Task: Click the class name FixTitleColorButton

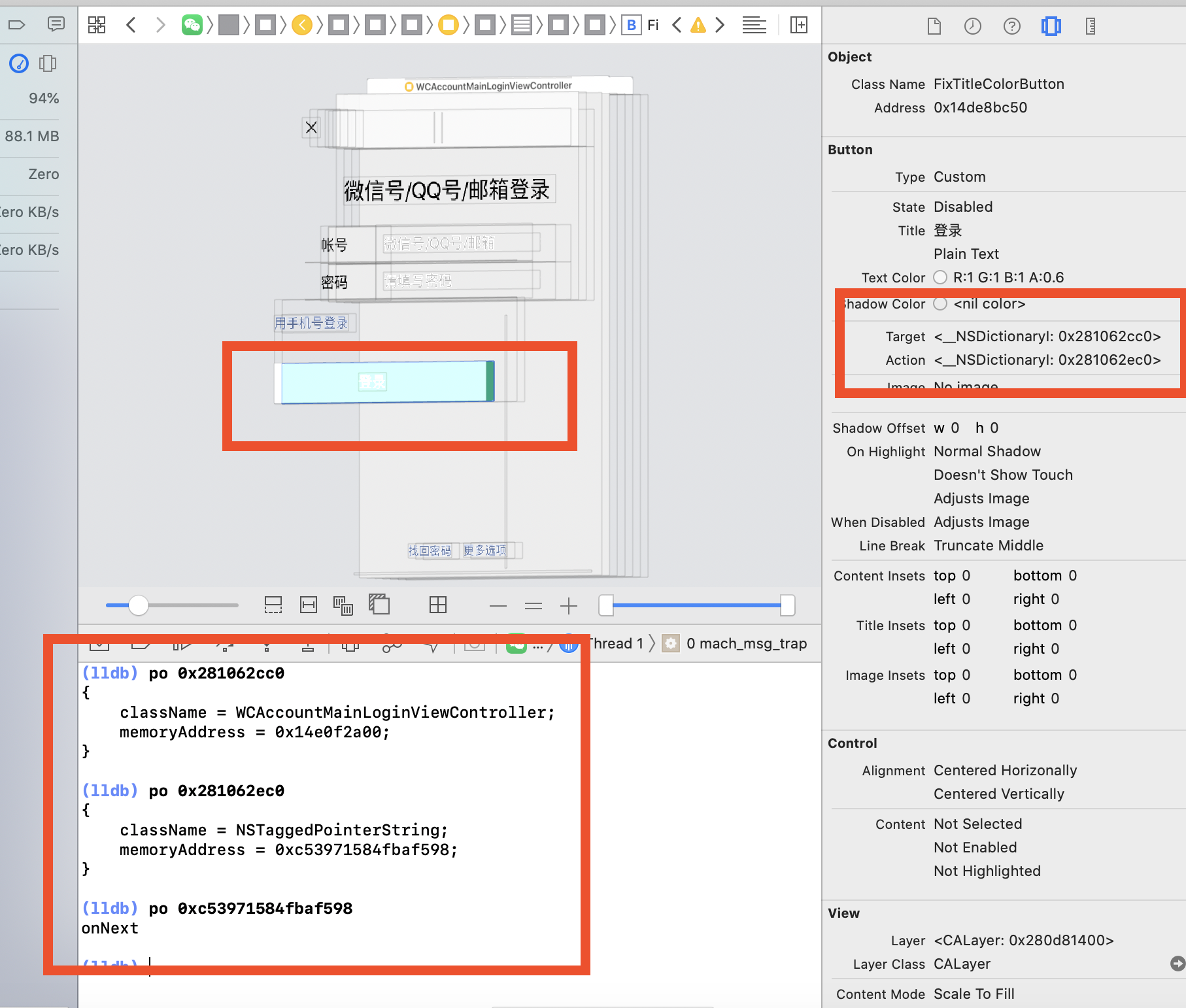Action: point(999,84)
